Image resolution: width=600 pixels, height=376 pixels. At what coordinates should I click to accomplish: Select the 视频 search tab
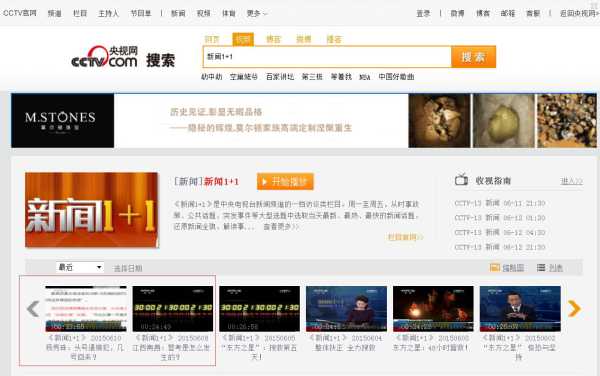click(x=243, y=39)
